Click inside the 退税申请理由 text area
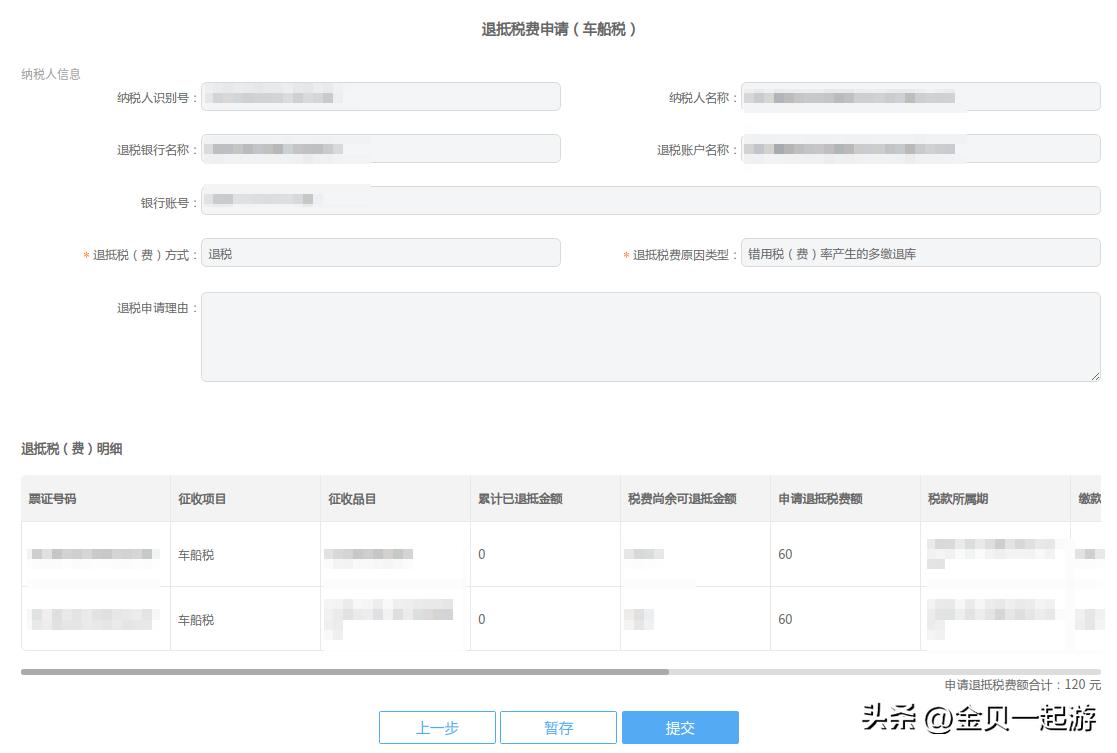The image size is (1117, 753). pyautogui.click(x=650, y=338)
